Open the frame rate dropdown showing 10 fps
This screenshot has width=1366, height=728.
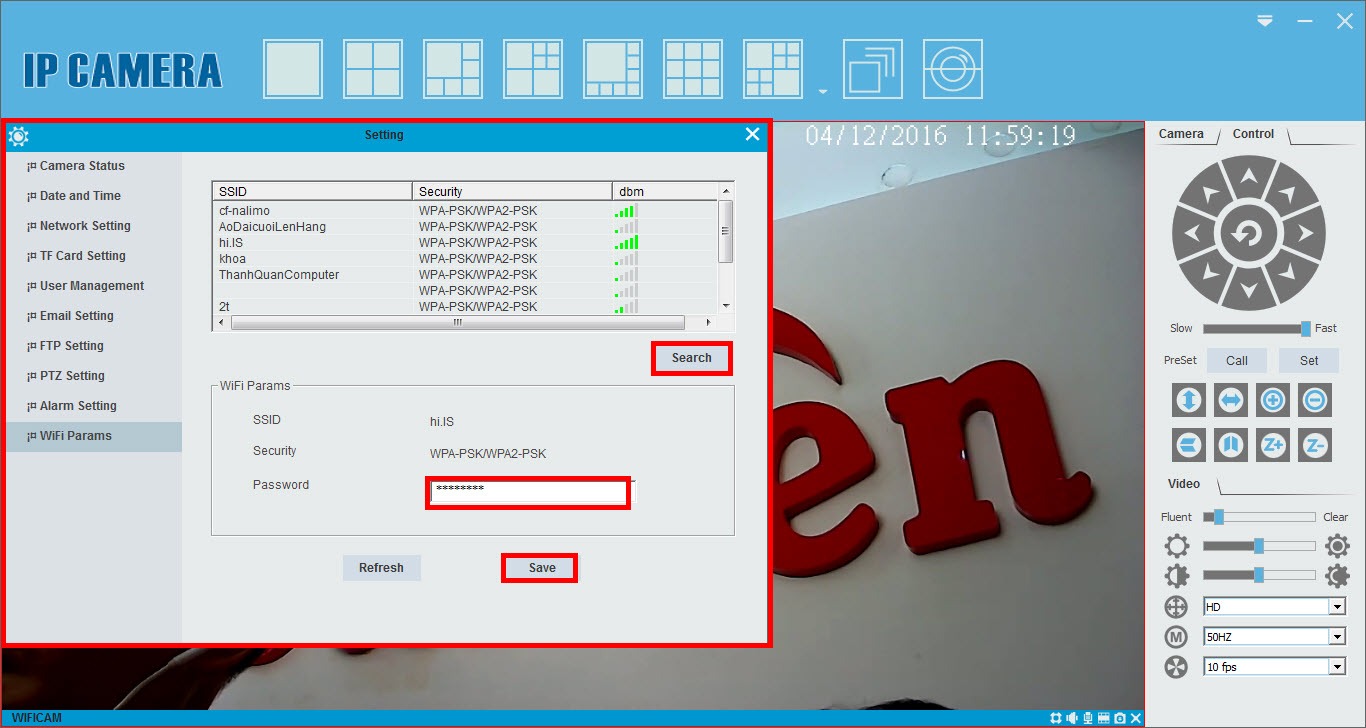point(1337,666)
